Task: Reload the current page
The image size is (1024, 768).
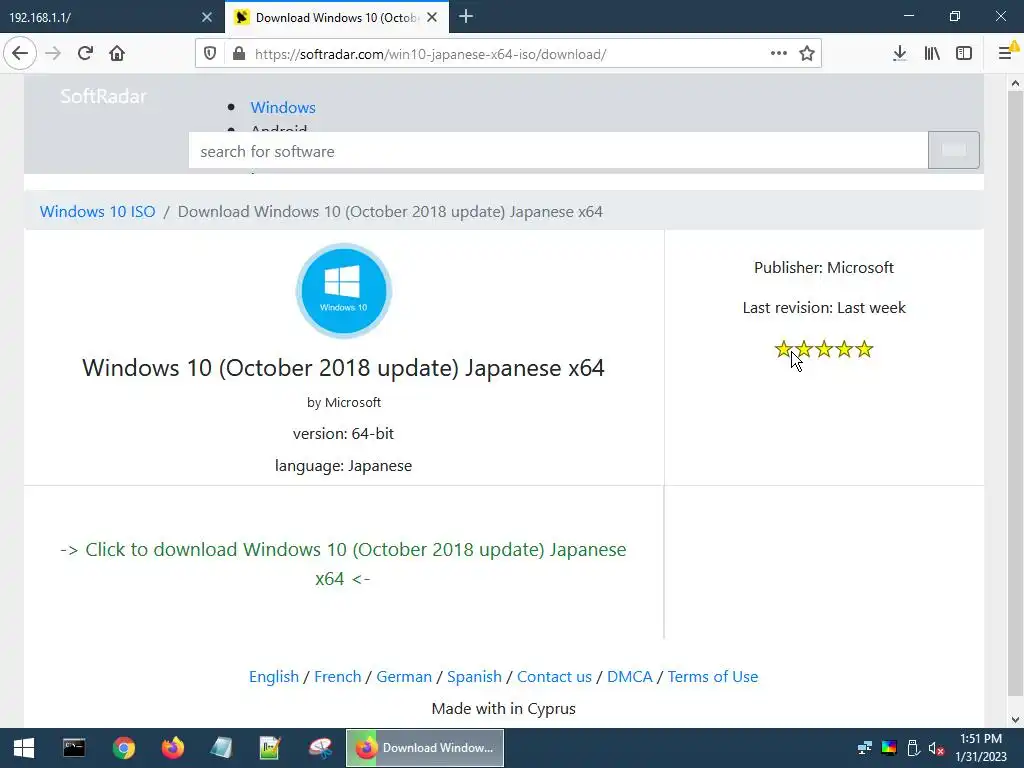Action: 85,54
